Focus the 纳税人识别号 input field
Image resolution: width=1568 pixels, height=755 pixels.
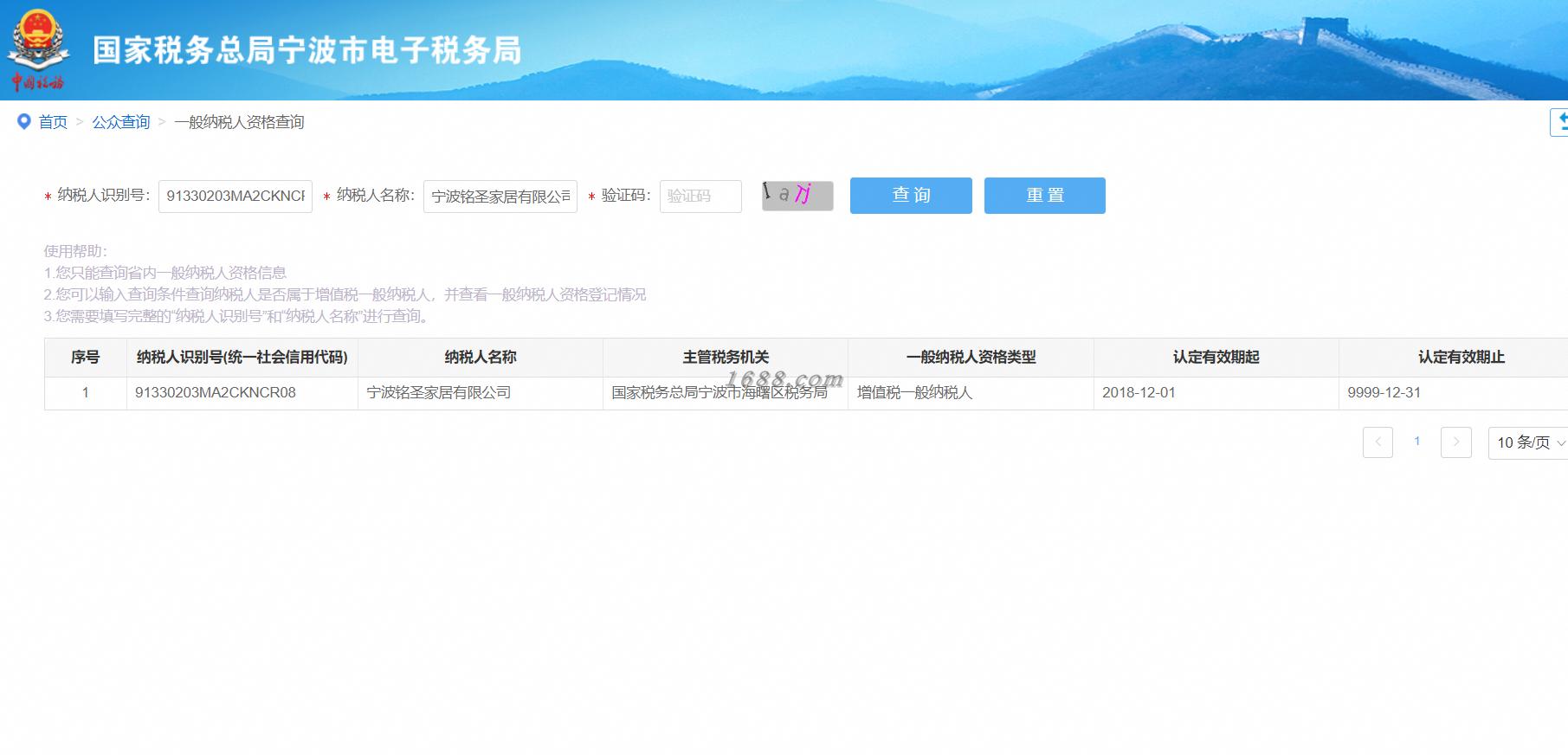pyautogui.click(x=236, y=196)
